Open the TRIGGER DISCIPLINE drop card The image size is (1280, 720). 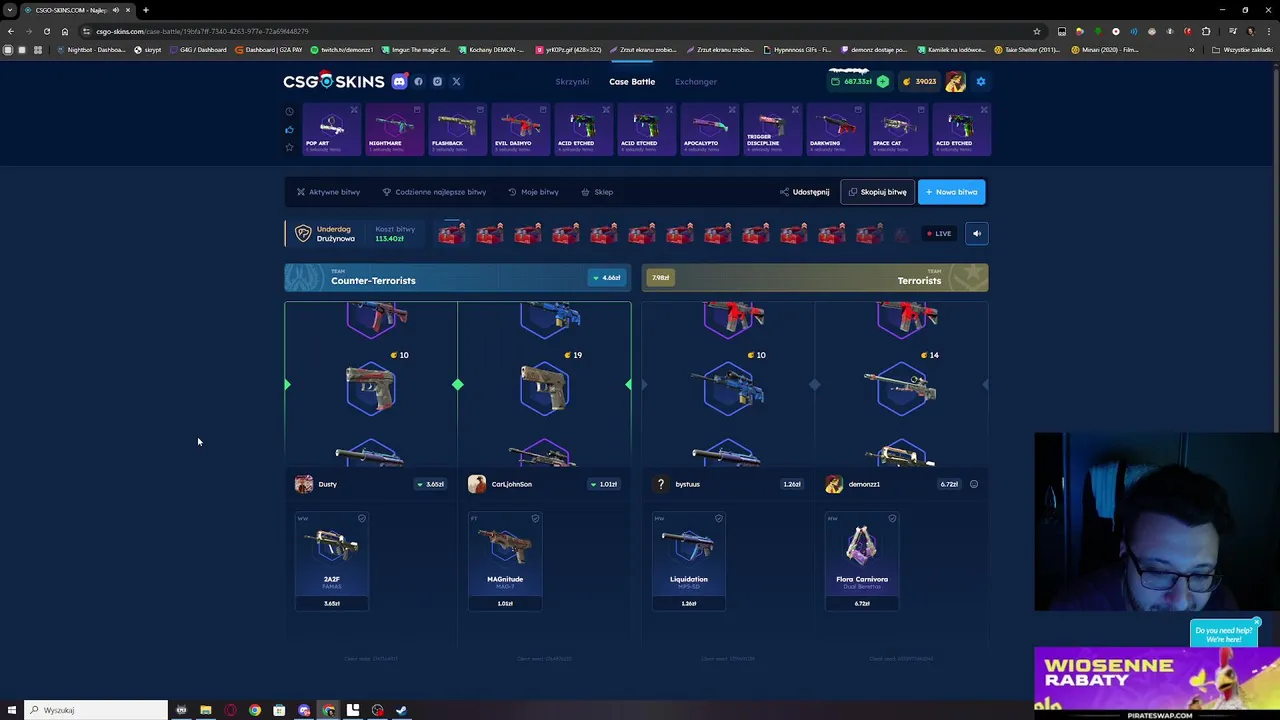pos(772,130)
